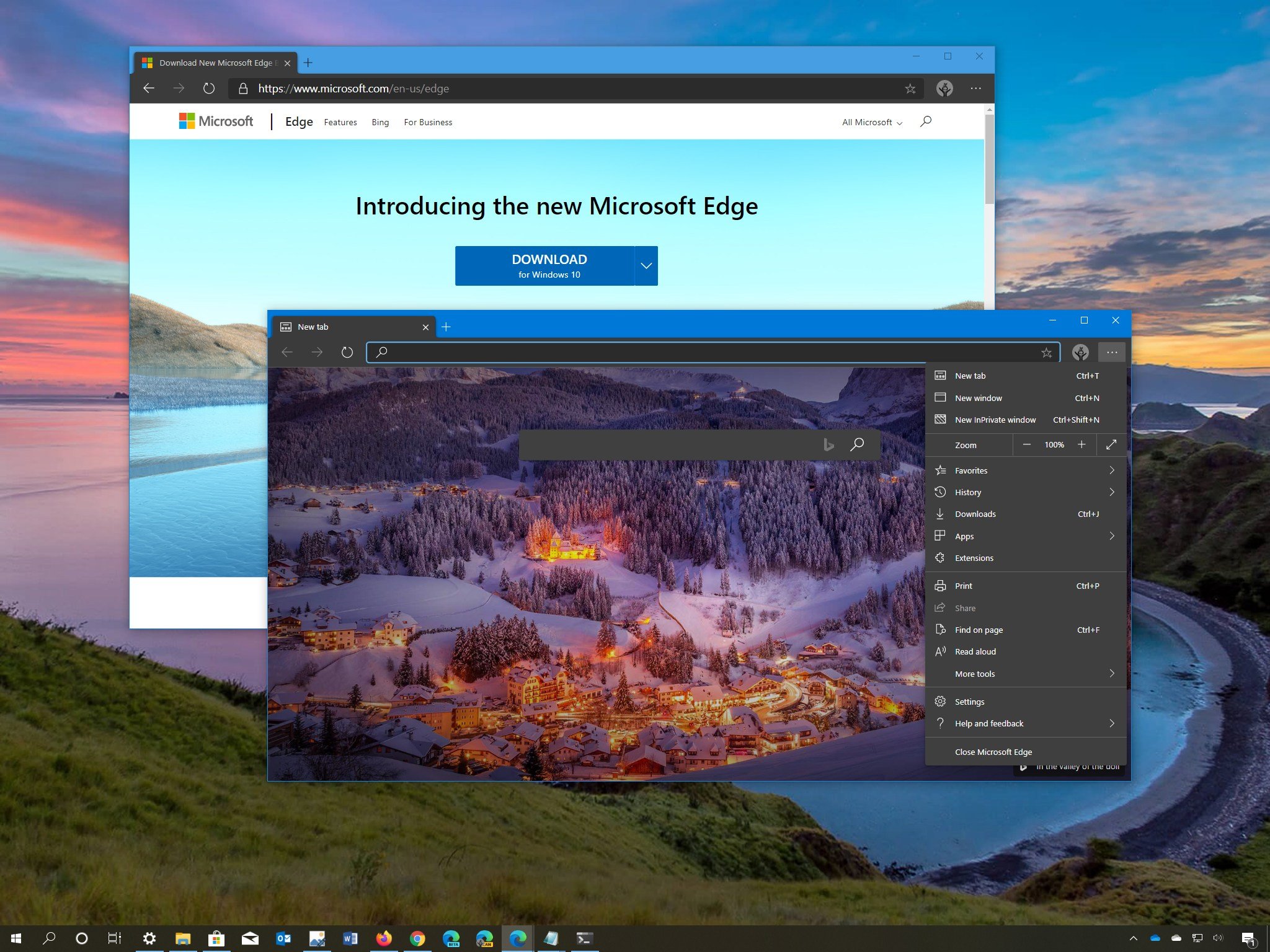Click the Edge icon in taskbar
This screenshot has height=952, width=1270.
pos(518,937)
